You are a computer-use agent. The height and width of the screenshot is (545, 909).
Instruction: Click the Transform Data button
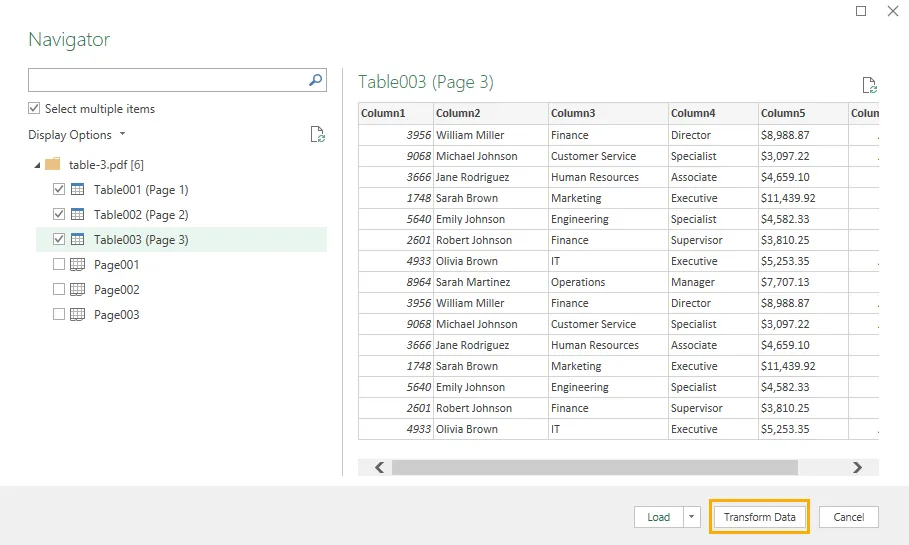(759, 517)
